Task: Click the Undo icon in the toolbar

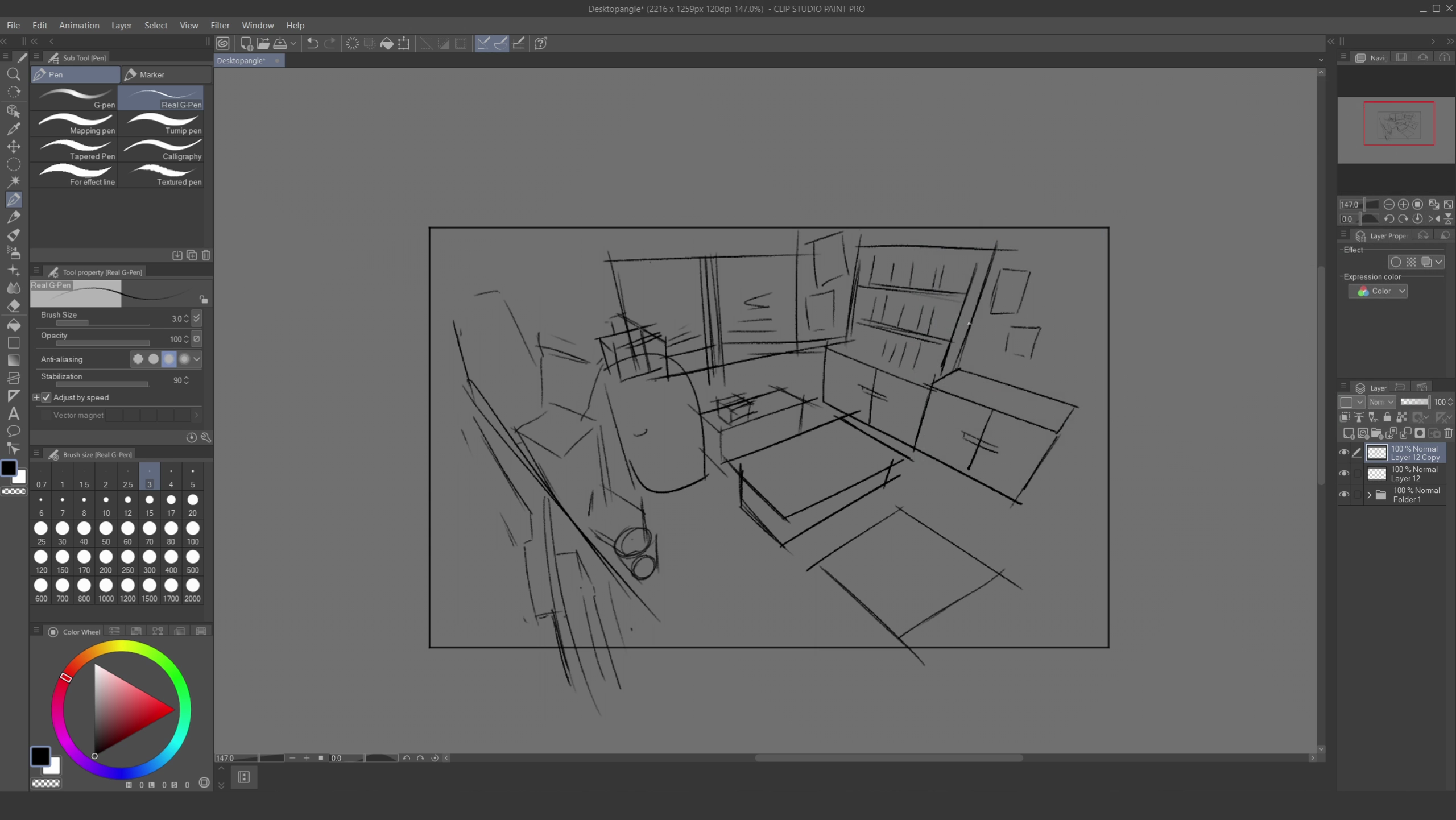Action: point(312,43)
